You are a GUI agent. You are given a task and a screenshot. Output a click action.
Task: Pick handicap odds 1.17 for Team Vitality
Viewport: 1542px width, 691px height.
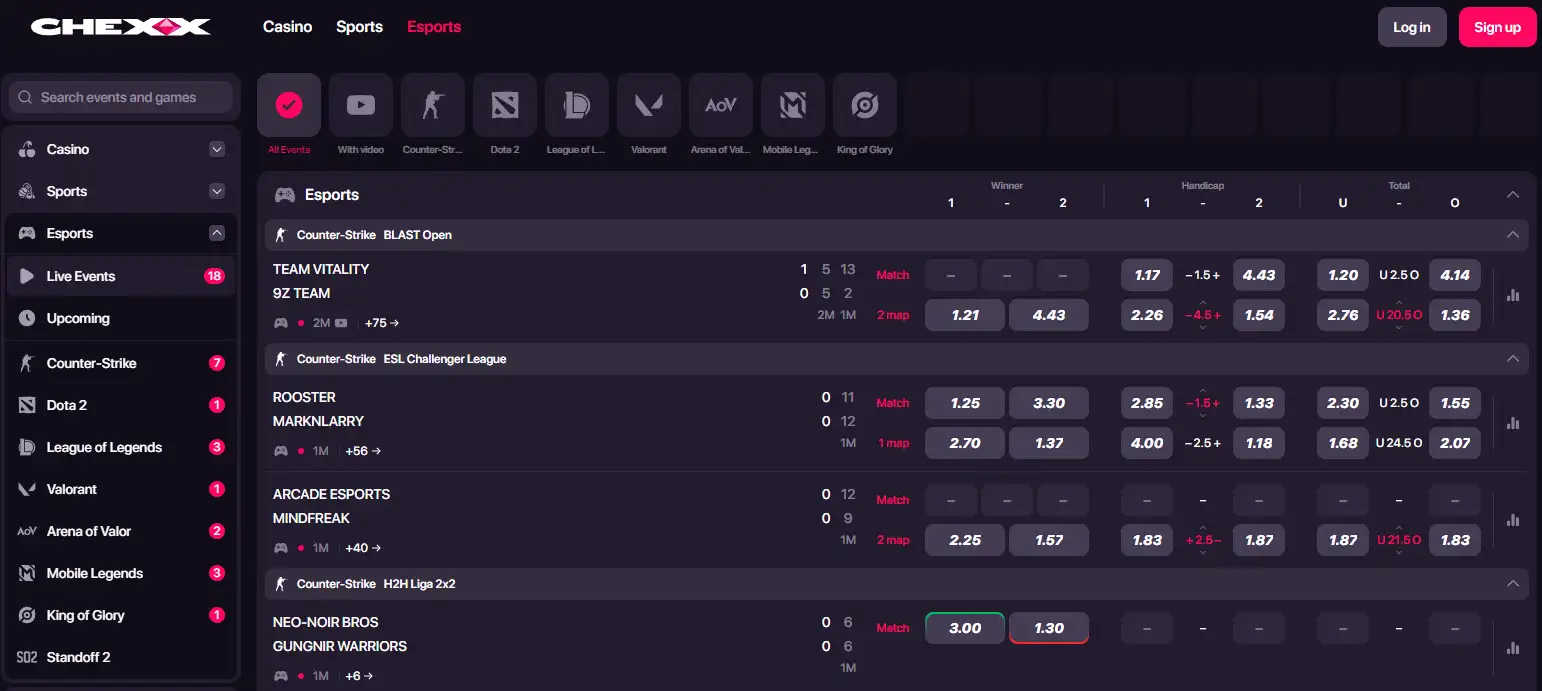click(x=1147, y=275)
